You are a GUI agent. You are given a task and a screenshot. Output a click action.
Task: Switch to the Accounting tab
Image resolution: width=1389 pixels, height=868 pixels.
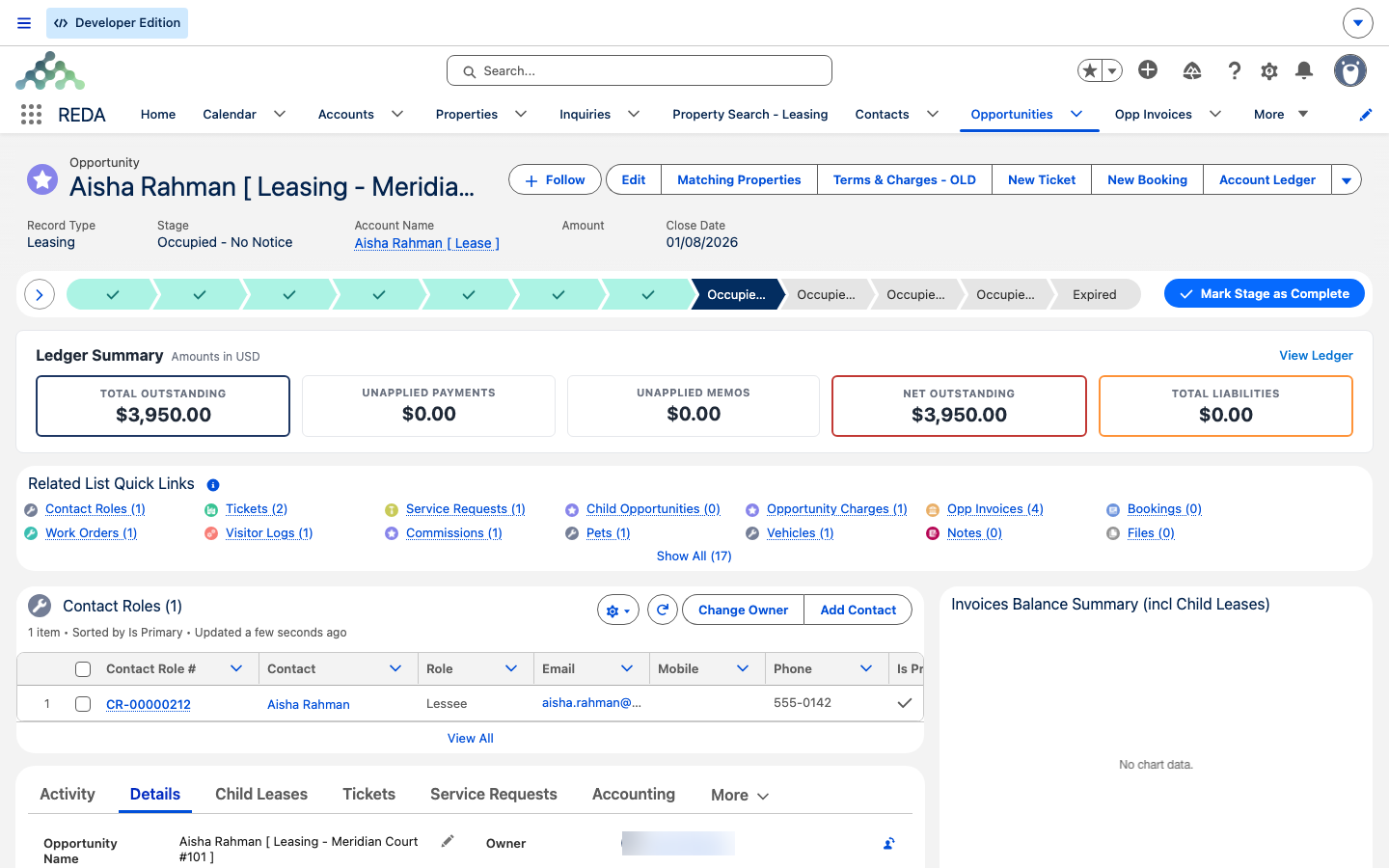(634, 794)
